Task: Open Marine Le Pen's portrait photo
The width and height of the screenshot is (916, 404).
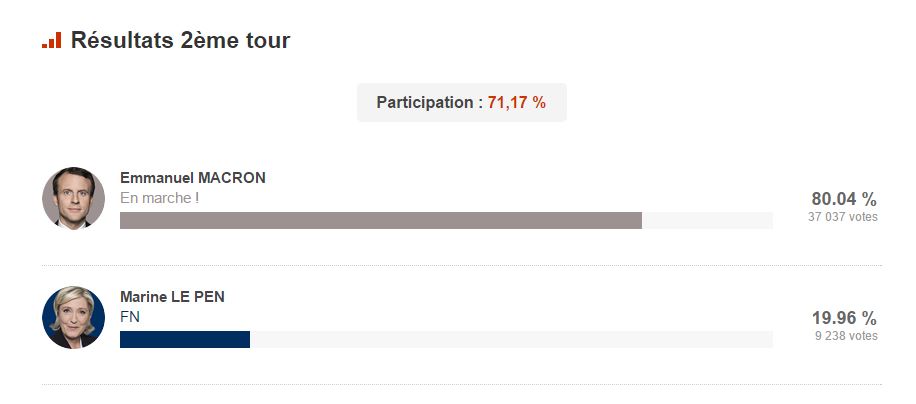Action: pos(73,317)
